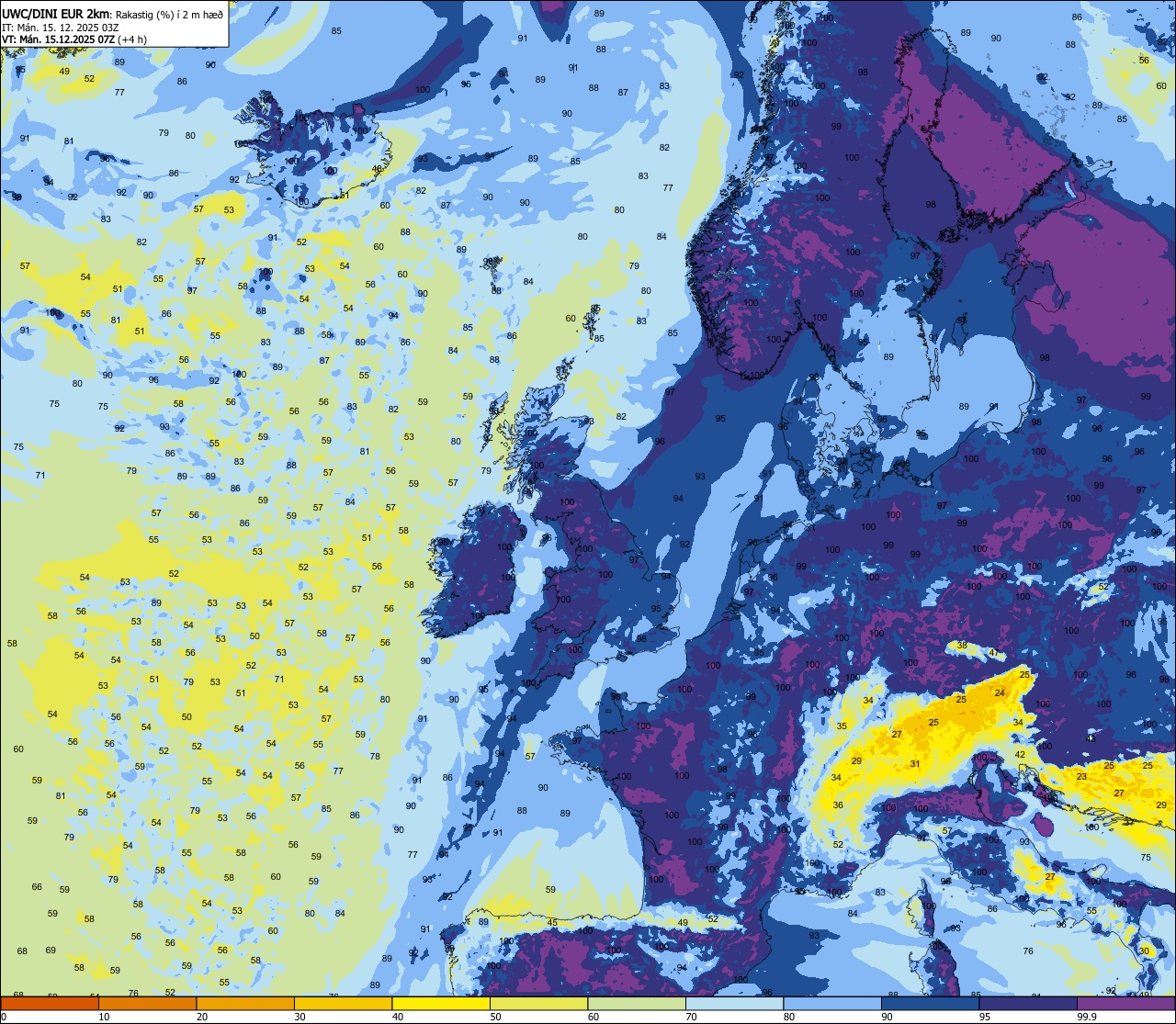
Task: Click the legend tick label "10"
Action: coord(104,1017)
